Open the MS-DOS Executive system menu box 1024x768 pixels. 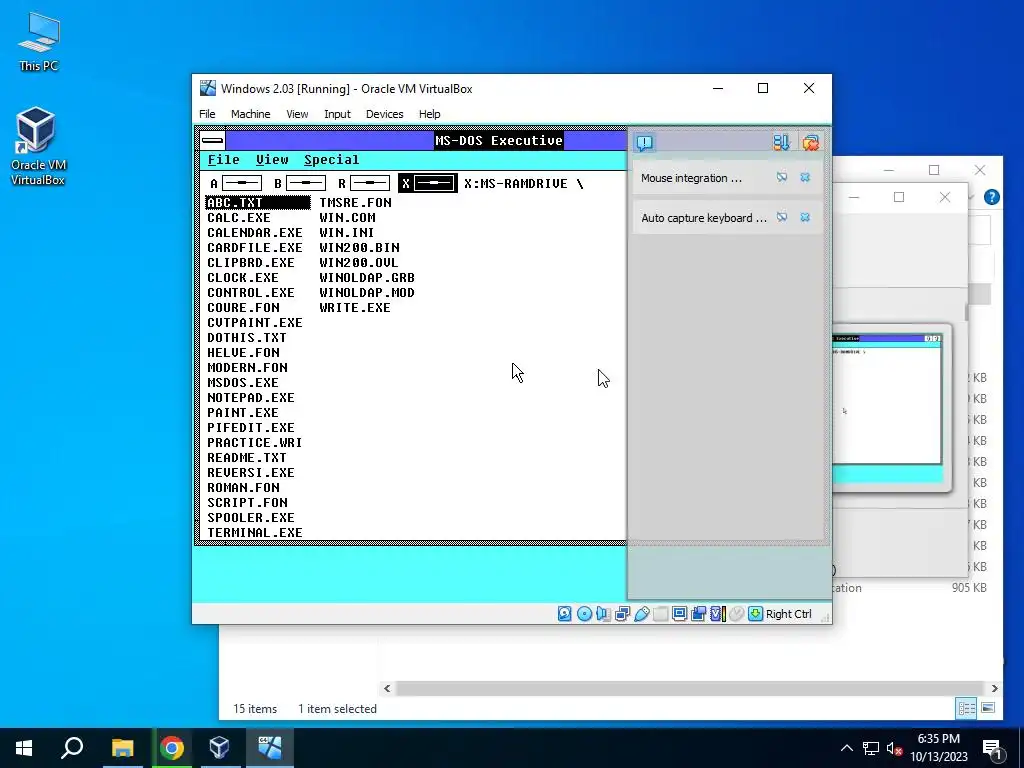(212, 140)
